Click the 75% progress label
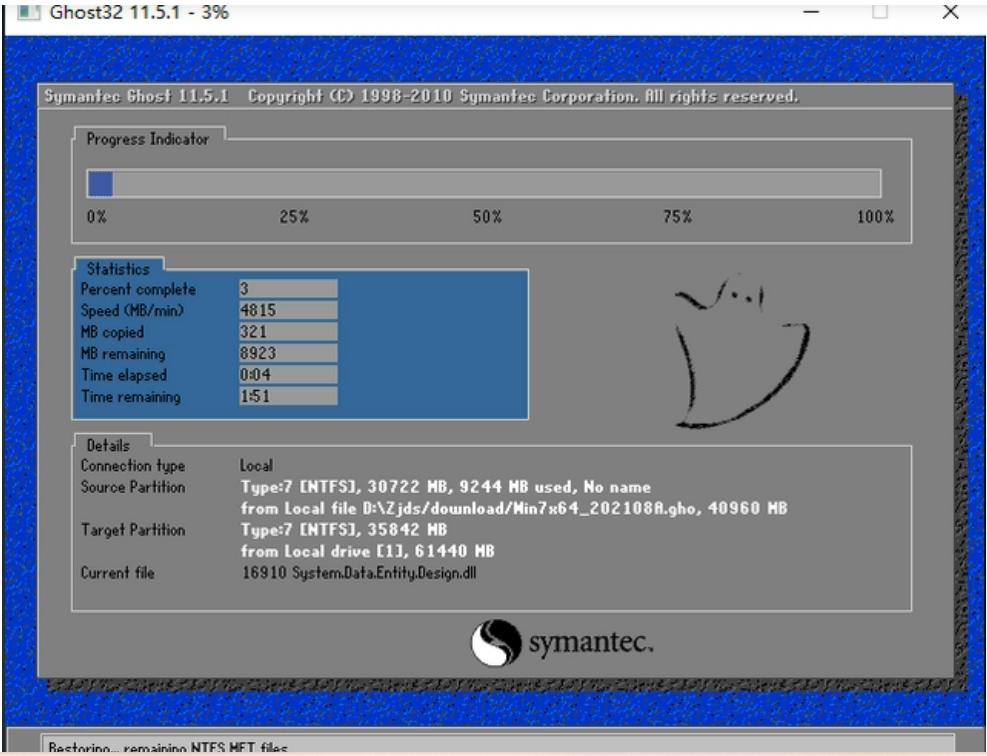987x756 pixels. 677,217
